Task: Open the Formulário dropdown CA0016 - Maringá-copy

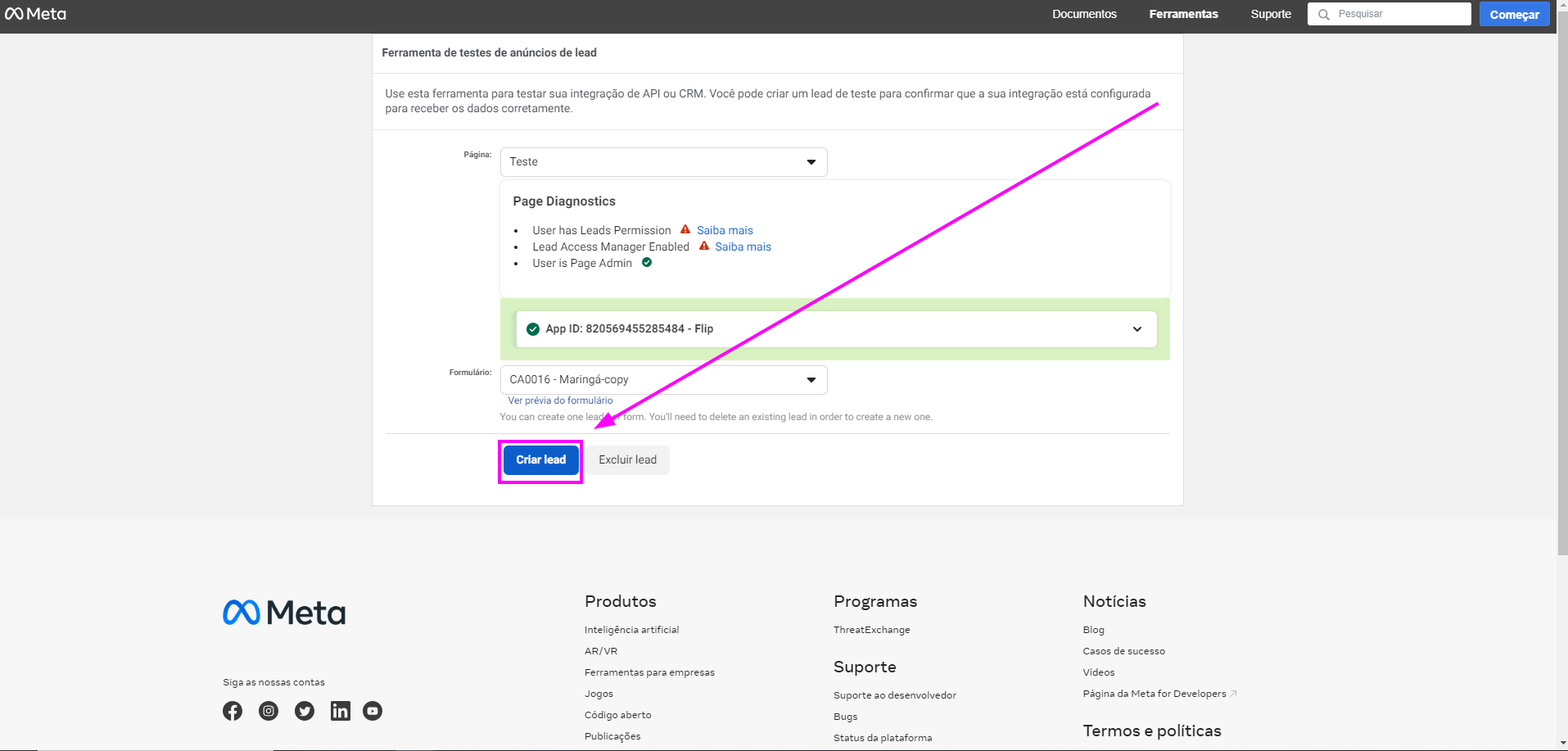Action: [x=663, y=380]
